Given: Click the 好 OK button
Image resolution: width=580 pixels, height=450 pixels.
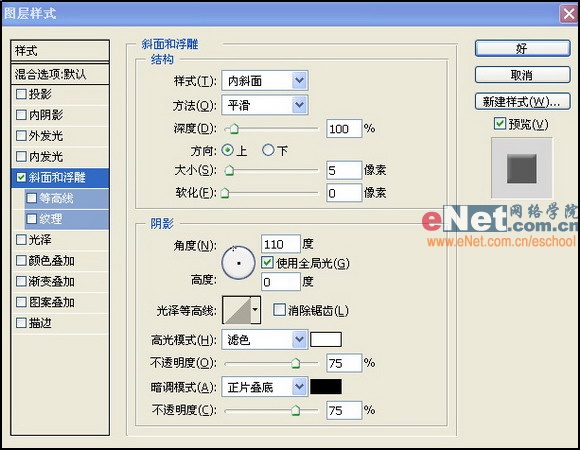Looking at the screenshot, I should click(x=522, y=48).
